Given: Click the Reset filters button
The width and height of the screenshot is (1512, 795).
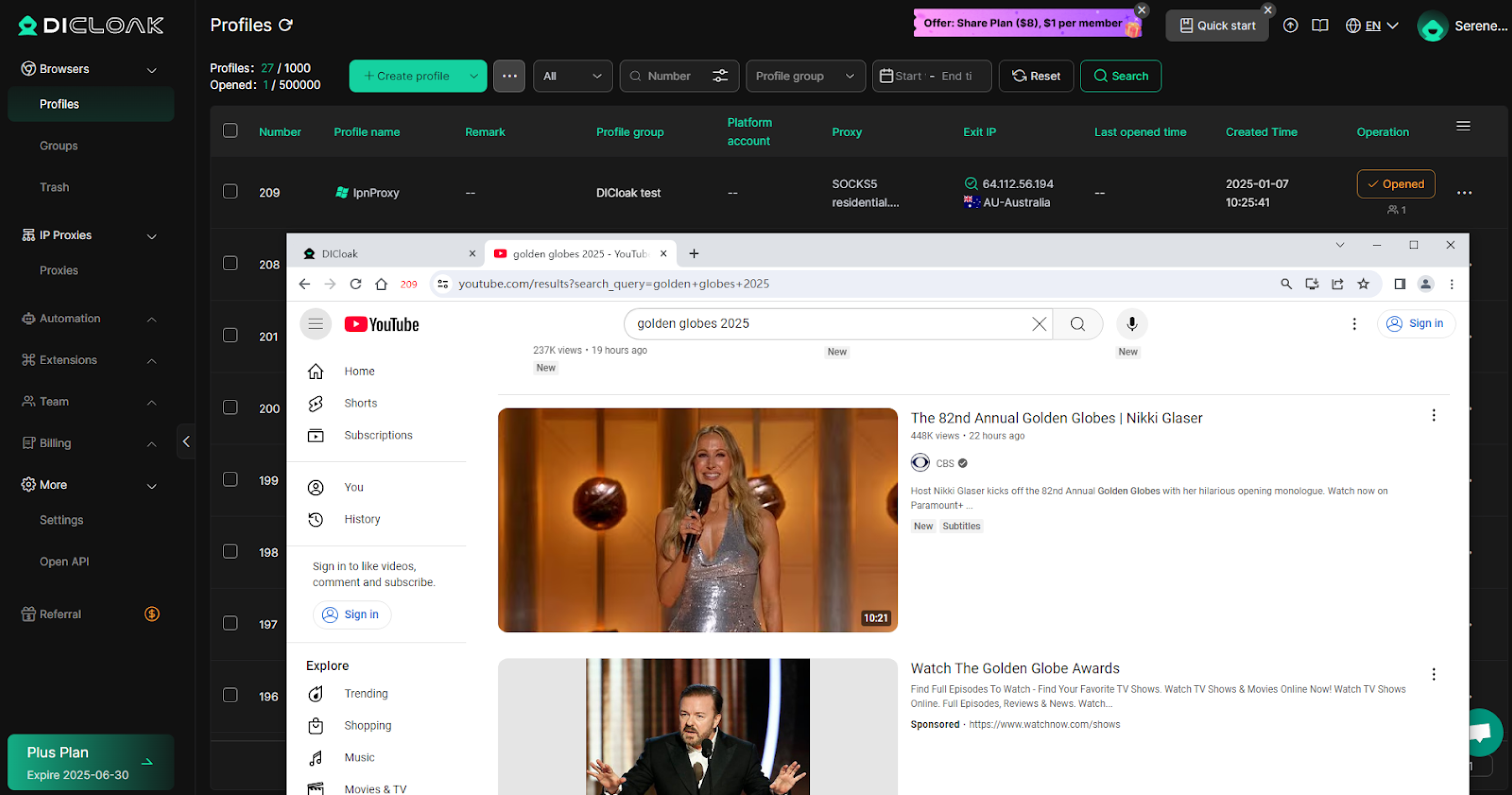Looking at the screenshot, I should point(1036,76).
